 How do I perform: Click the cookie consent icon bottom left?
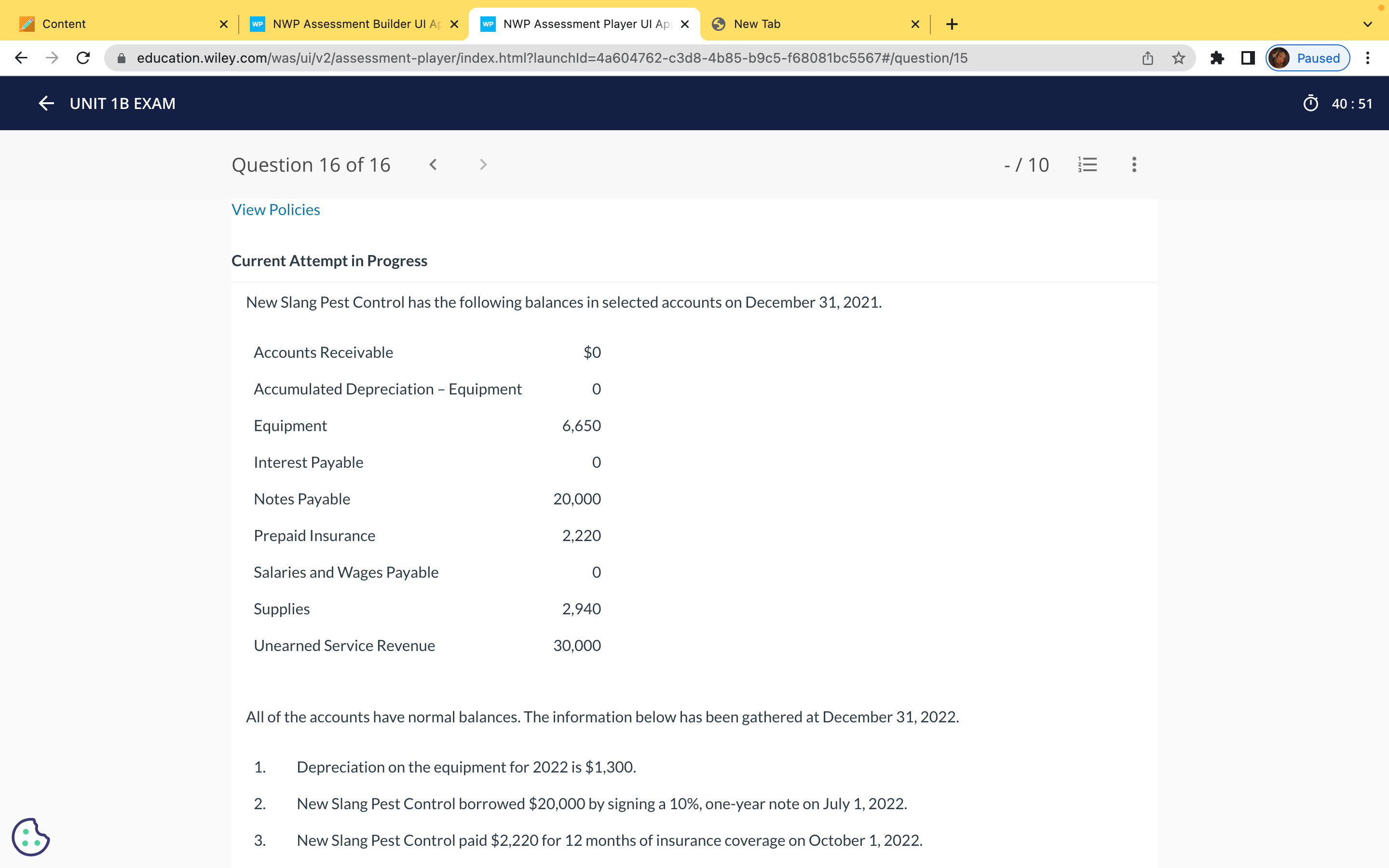pyautogui.click(x=31, y=837)
